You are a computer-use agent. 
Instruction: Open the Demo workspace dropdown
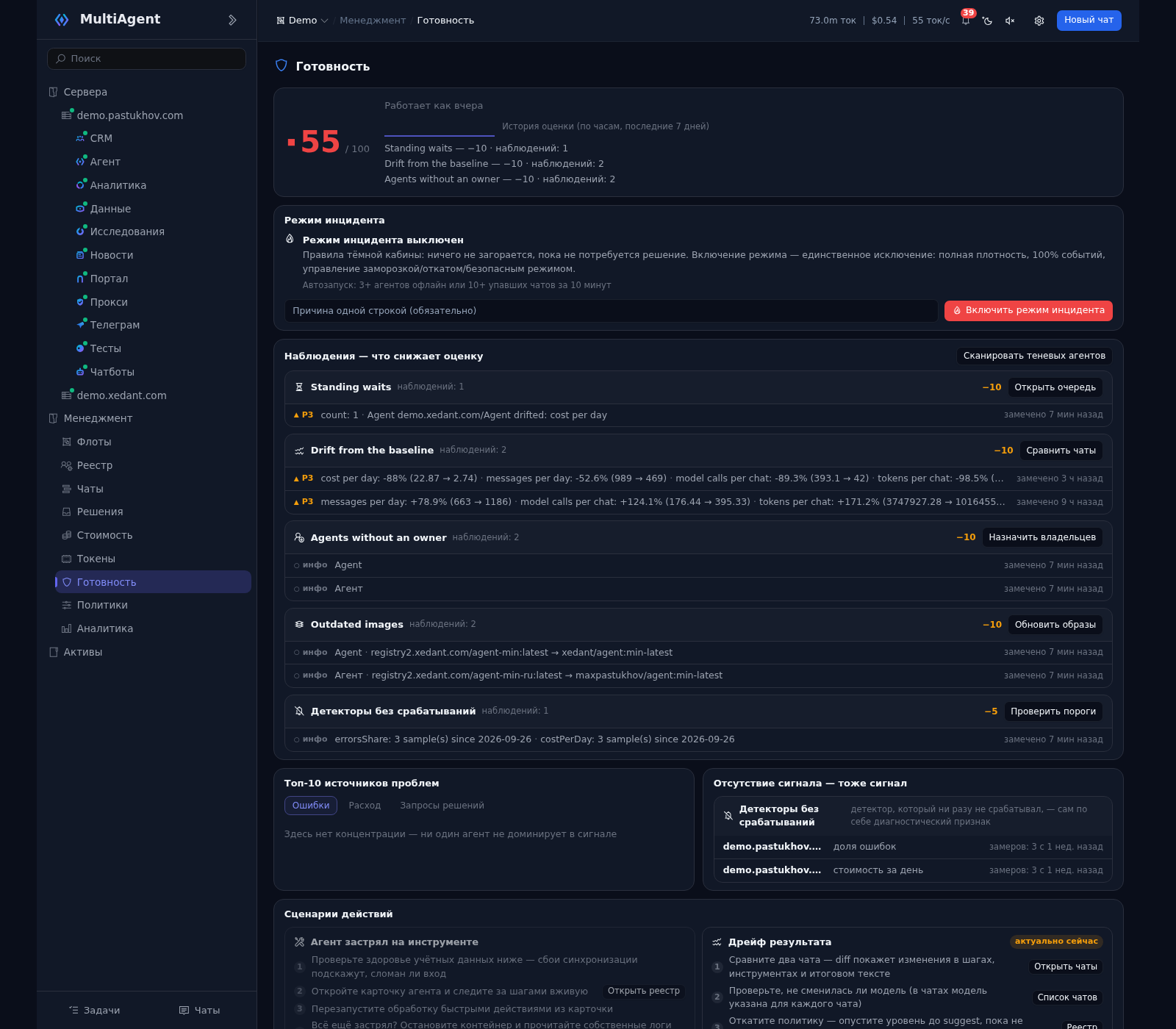click(302, 21)
